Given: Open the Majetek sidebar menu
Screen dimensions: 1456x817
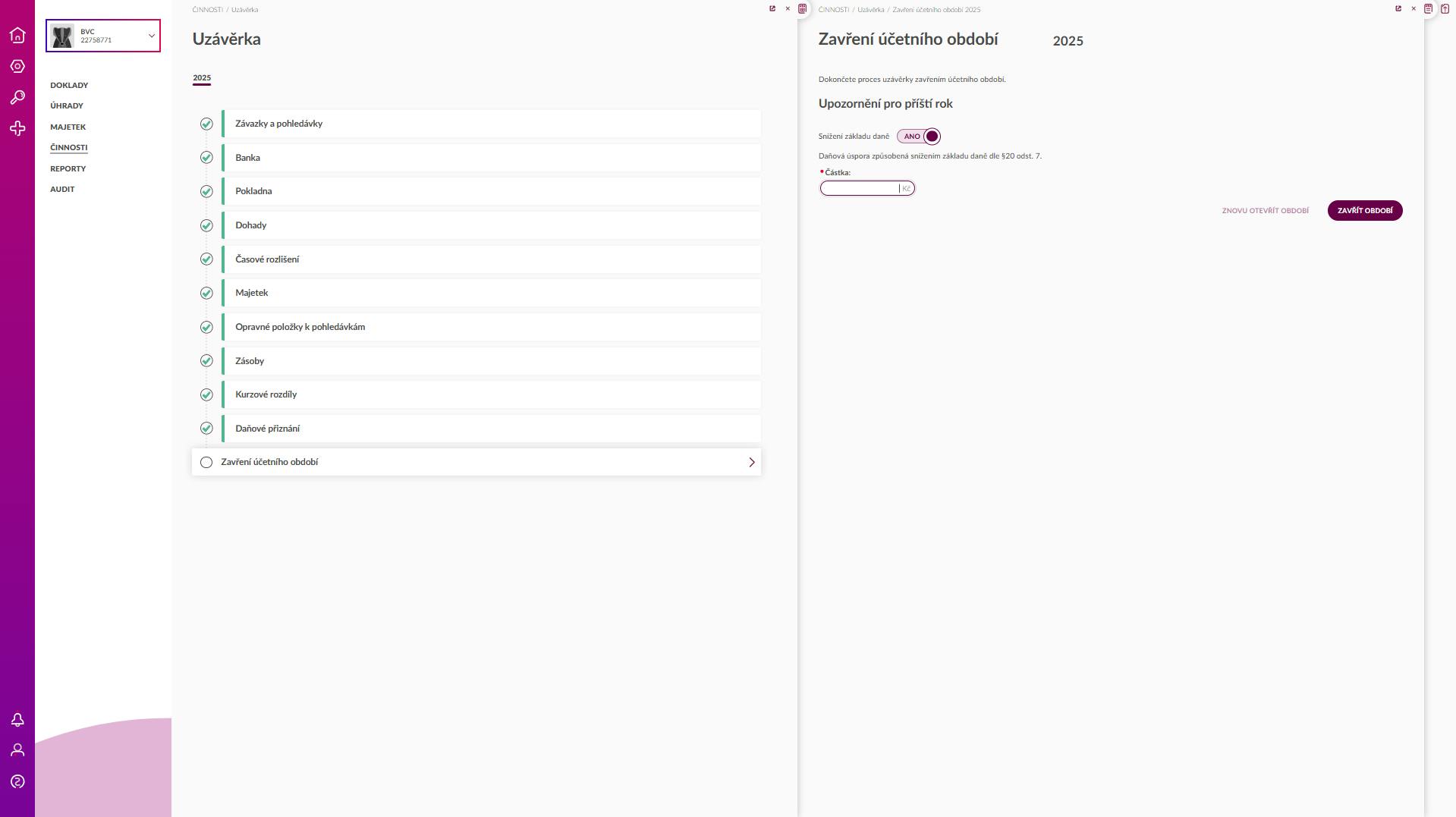Looking at the screenshot, I should tap(68, 127).
